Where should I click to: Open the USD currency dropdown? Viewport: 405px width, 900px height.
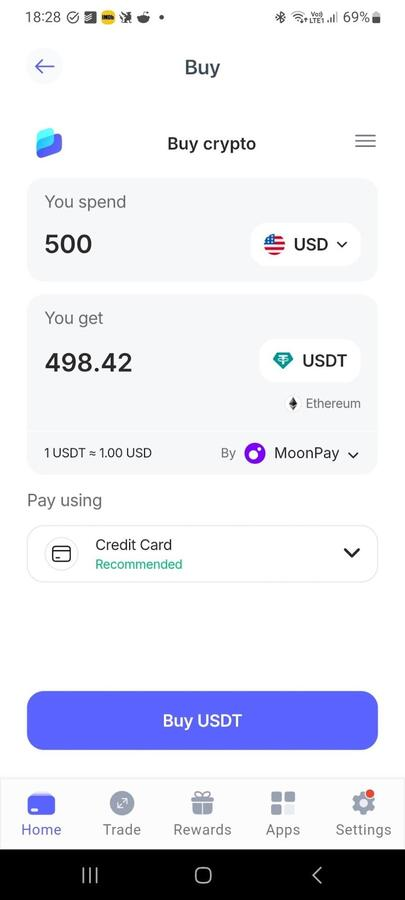[x=305, y=245]
